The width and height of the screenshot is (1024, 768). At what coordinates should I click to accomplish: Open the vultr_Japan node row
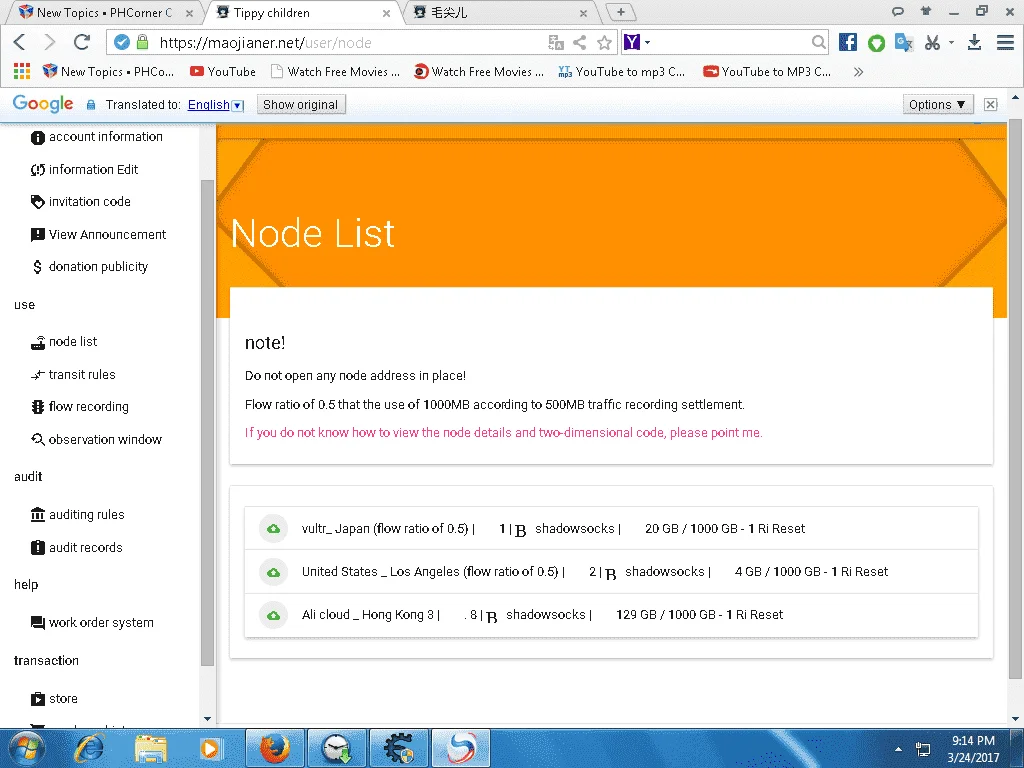611,528
